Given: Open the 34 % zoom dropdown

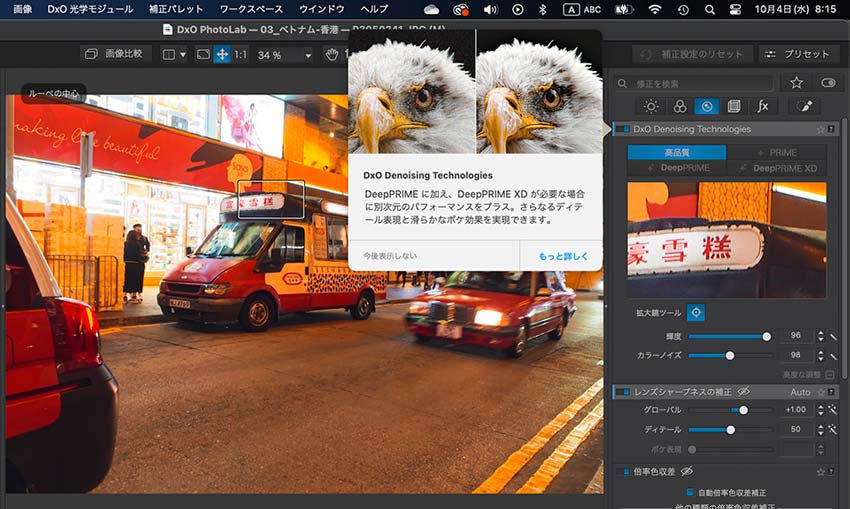Looking at the screenshot, I should click(285, 55).
